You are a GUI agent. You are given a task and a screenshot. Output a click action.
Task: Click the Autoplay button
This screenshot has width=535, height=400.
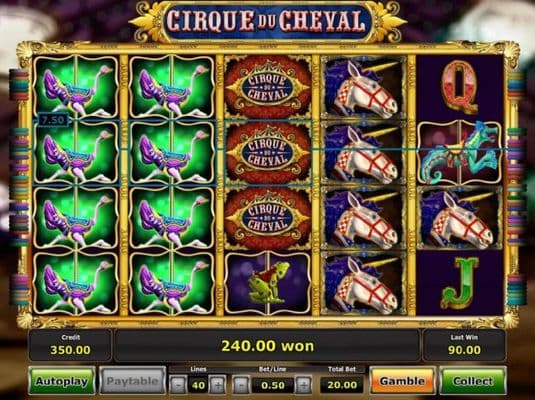click(62, 381)
